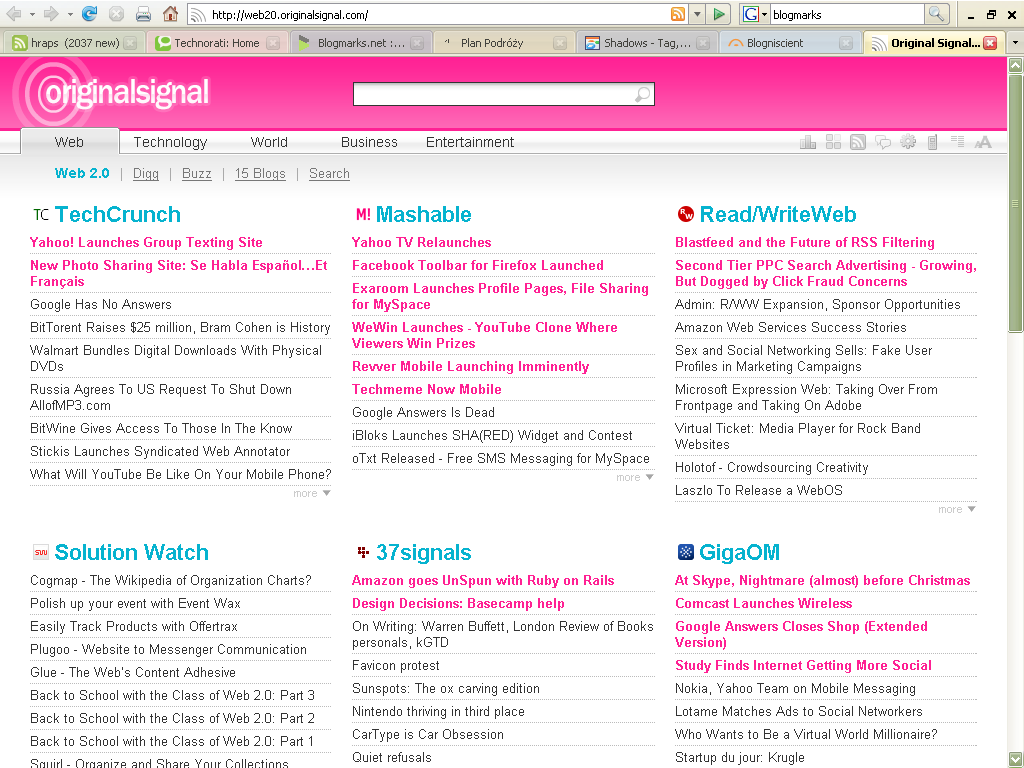Expand more Read/WriteWeb headlines
The height and width of the screenshot is (768, 1024).
click(957, 509)
